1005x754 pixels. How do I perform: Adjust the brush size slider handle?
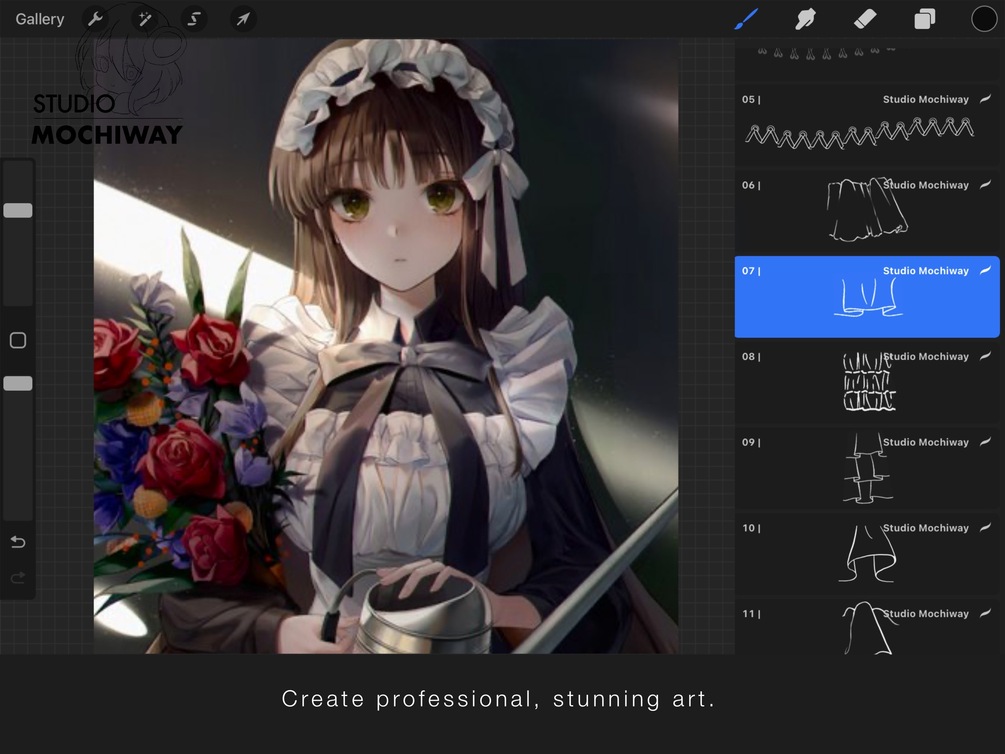tap(18, 210)
